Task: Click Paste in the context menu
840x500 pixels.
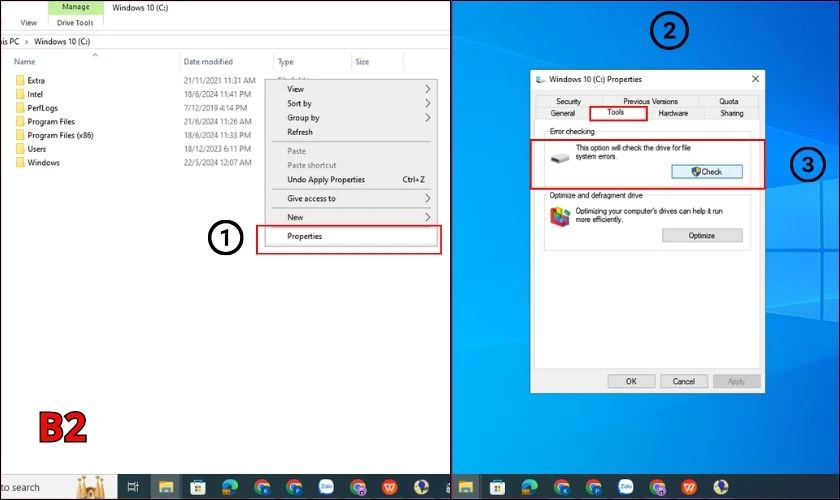Action: [x=296, y=151]
